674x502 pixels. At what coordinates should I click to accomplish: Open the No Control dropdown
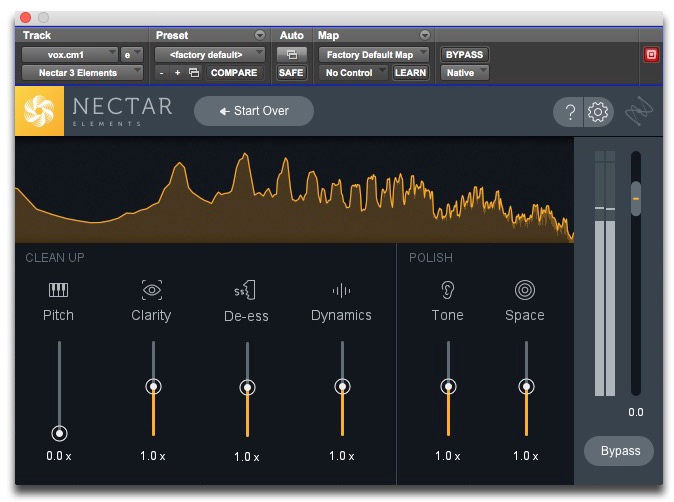(353, 73)
